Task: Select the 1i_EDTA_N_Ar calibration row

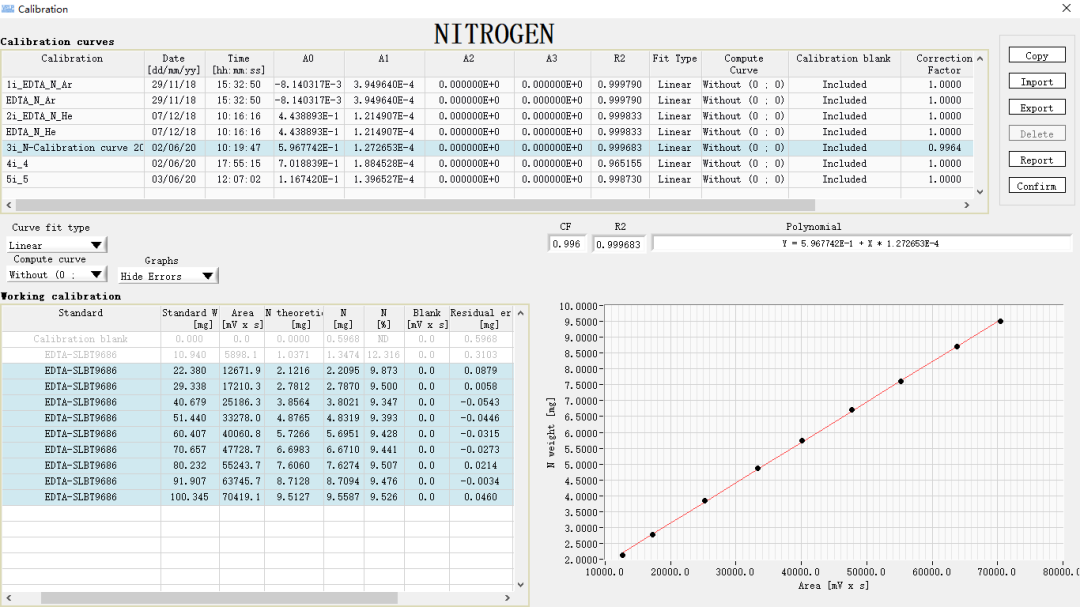Action: coord(72,85)
